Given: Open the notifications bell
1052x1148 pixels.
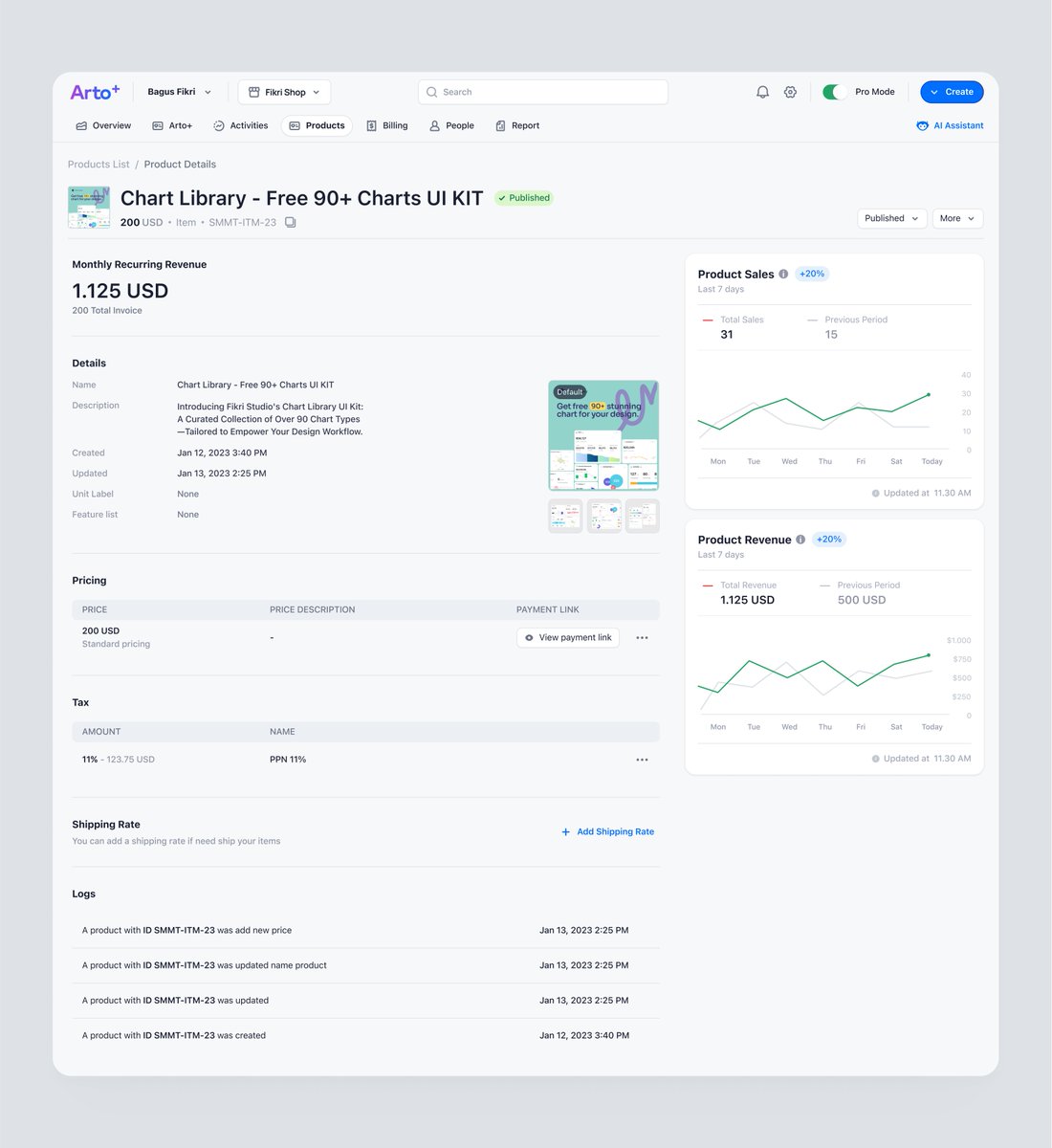Looking at the screenshot, I should coord(762,92).
